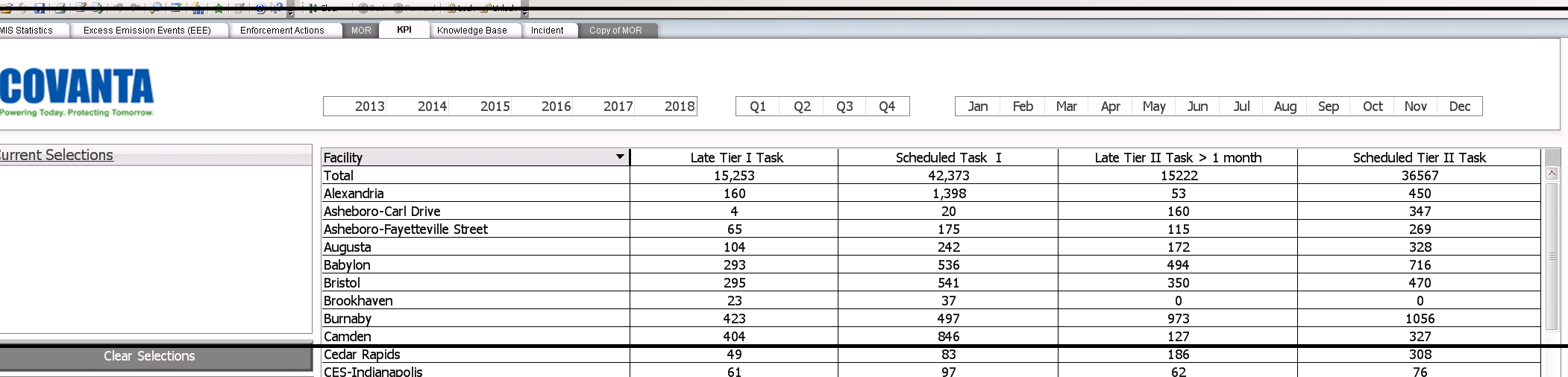This screenshot has width=1568, height=377.
Task: Click the Total row label
Action: click(339, 175)
